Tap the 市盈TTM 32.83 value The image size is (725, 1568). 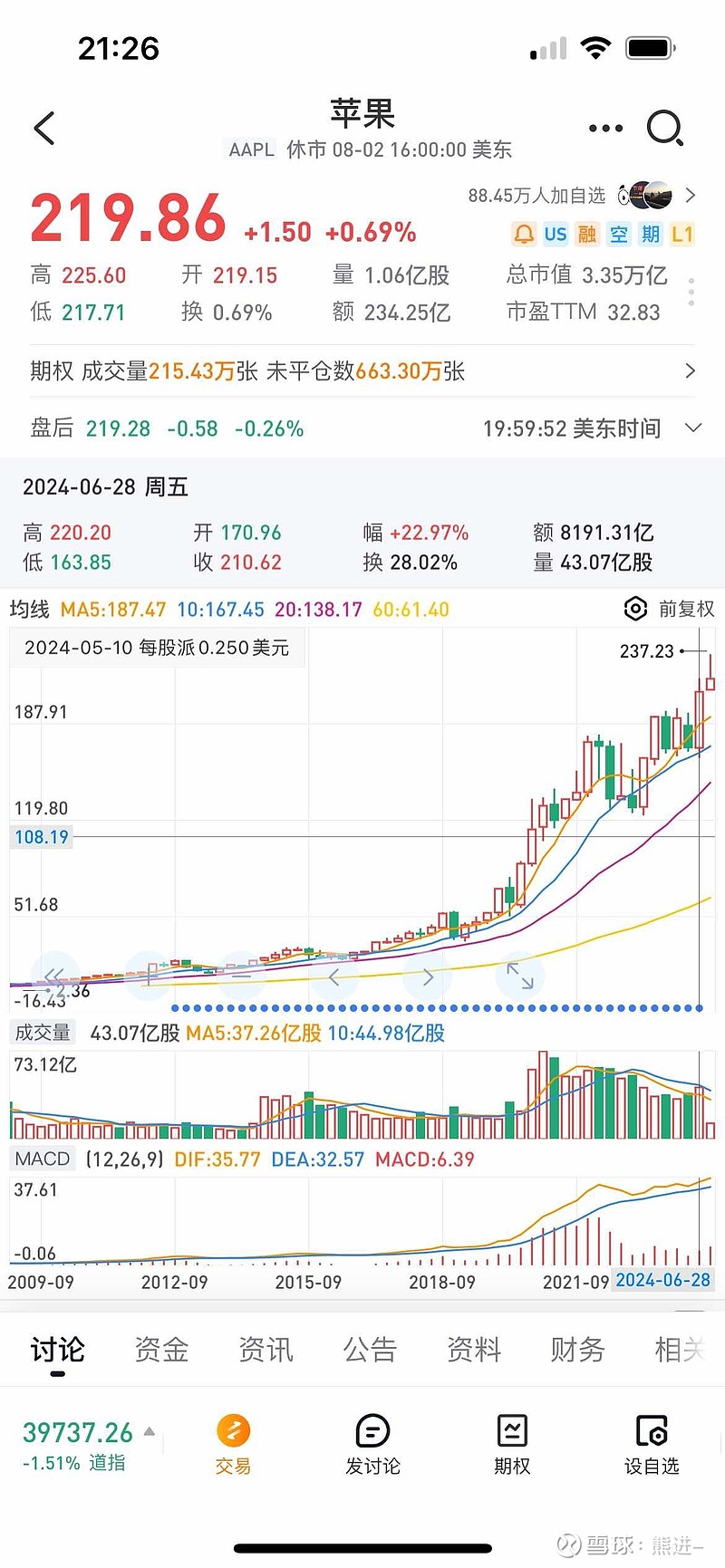point(633,313)
